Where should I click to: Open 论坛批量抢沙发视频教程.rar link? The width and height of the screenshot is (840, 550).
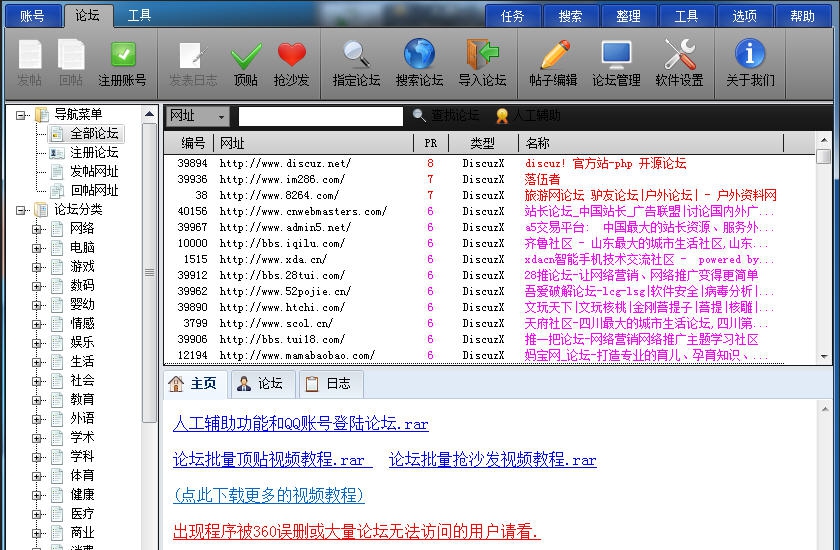(x=493, y=459)
